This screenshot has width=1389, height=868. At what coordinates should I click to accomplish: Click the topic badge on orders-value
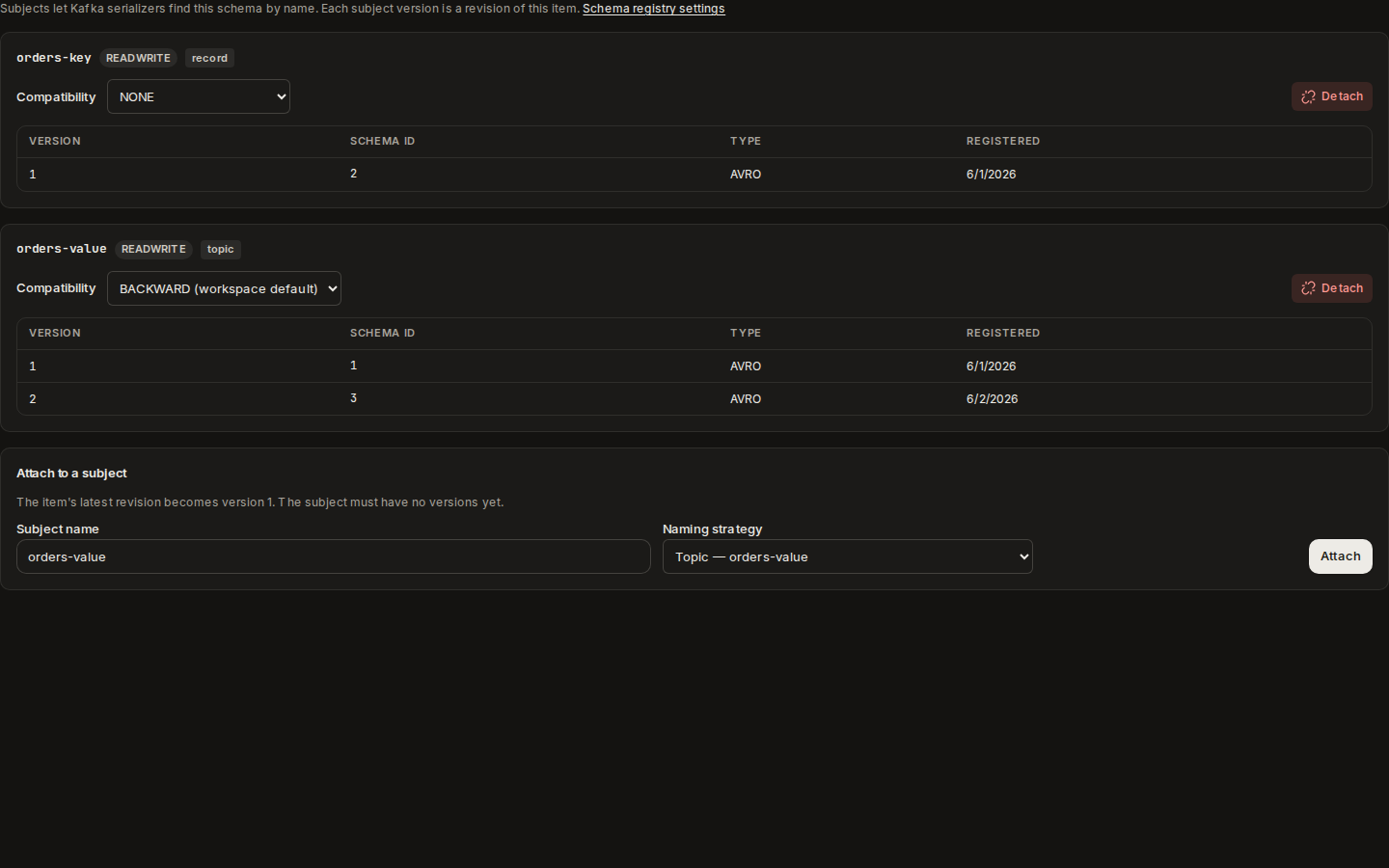click(220, 249)
